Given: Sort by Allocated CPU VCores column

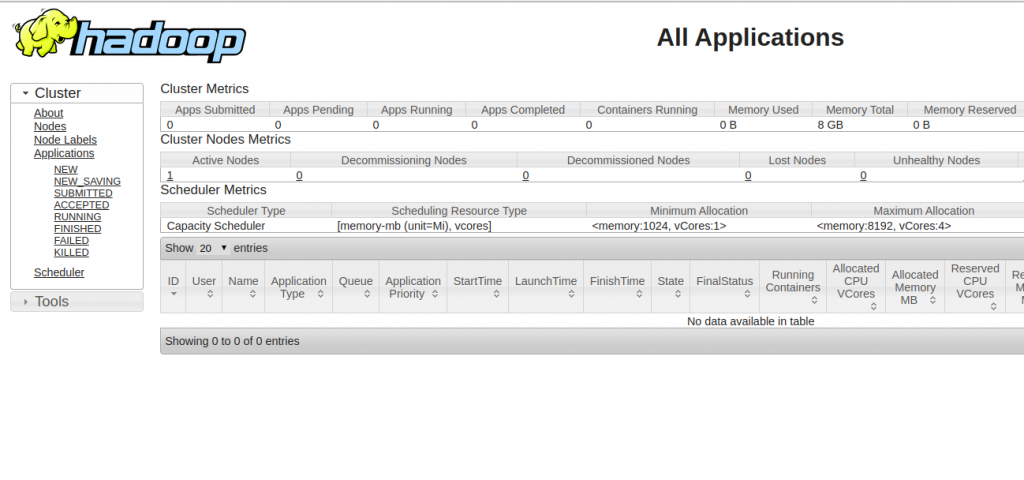Looking at the screenshot, I should pyautogui.click(x=855, y=287).
